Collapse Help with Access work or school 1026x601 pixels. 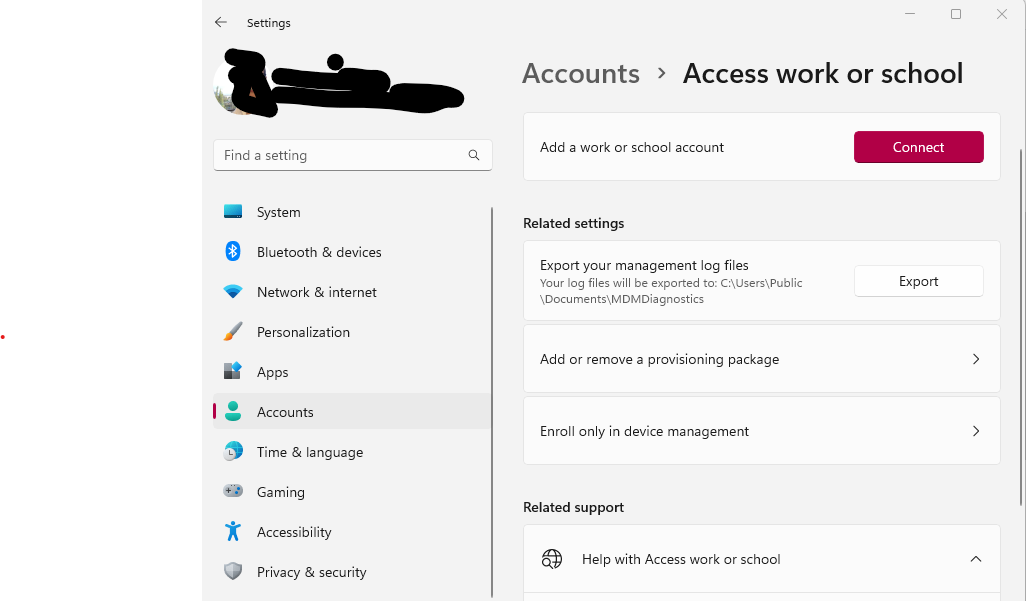point(975,558)
